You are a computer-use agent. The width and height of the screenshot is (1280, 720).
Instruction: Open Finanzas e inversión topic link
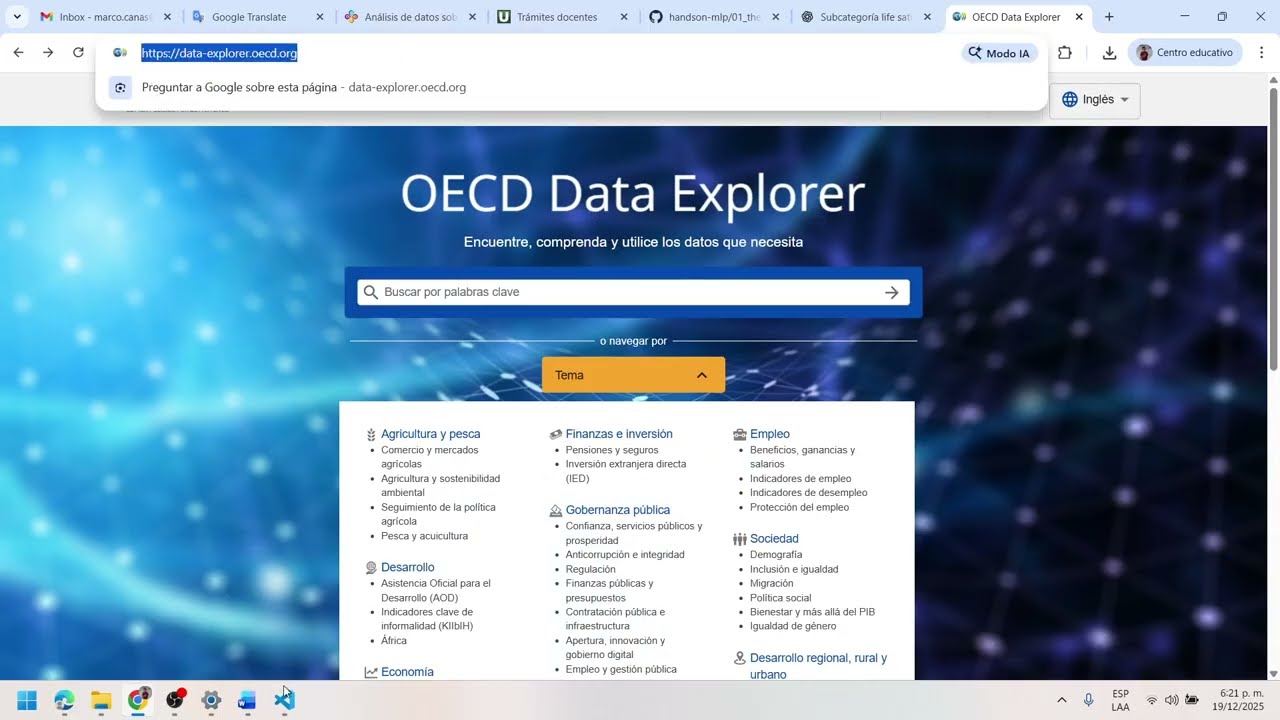619,434
